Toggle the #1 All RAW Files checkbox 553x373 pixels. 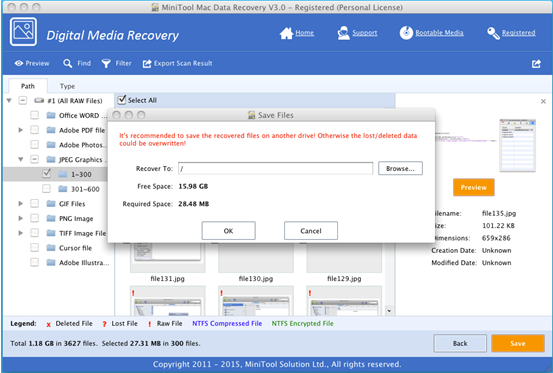coord(23,101)
